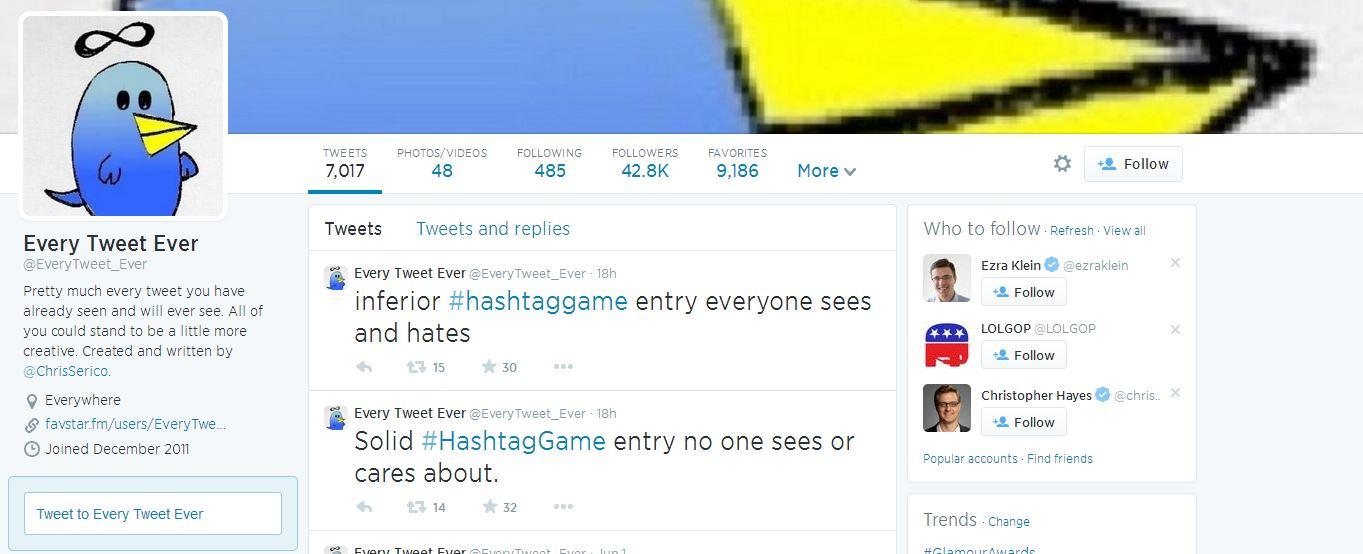1363x554 pixels.
Task: Dismiss LOLGOP suggestion with the X
Action: point(1175,329)
